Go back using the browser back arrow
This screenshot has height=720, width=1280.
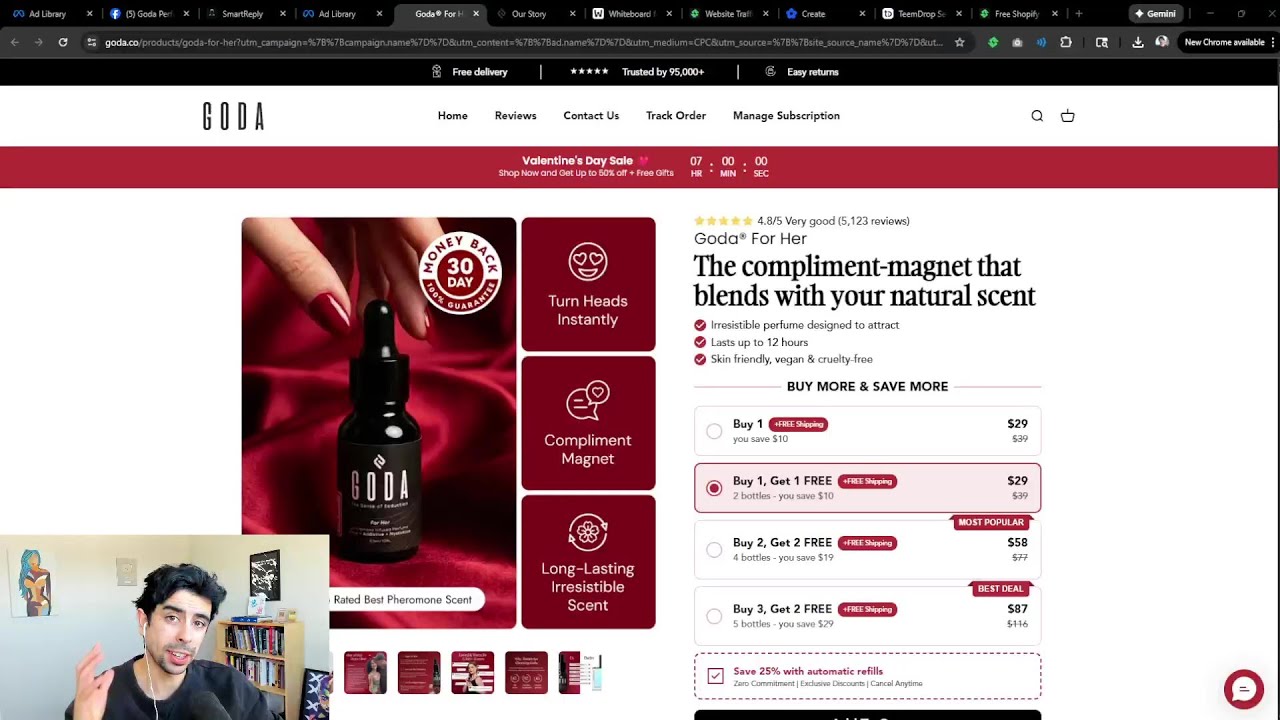15,42
